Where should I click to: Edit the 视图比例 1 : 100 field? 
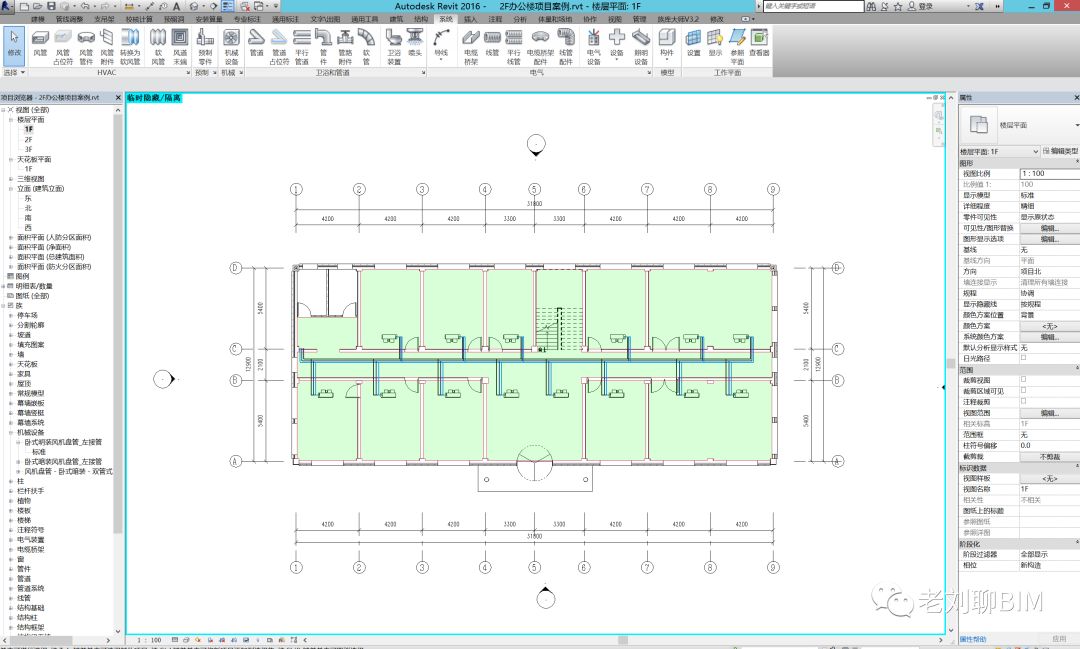coord(1048,174)
